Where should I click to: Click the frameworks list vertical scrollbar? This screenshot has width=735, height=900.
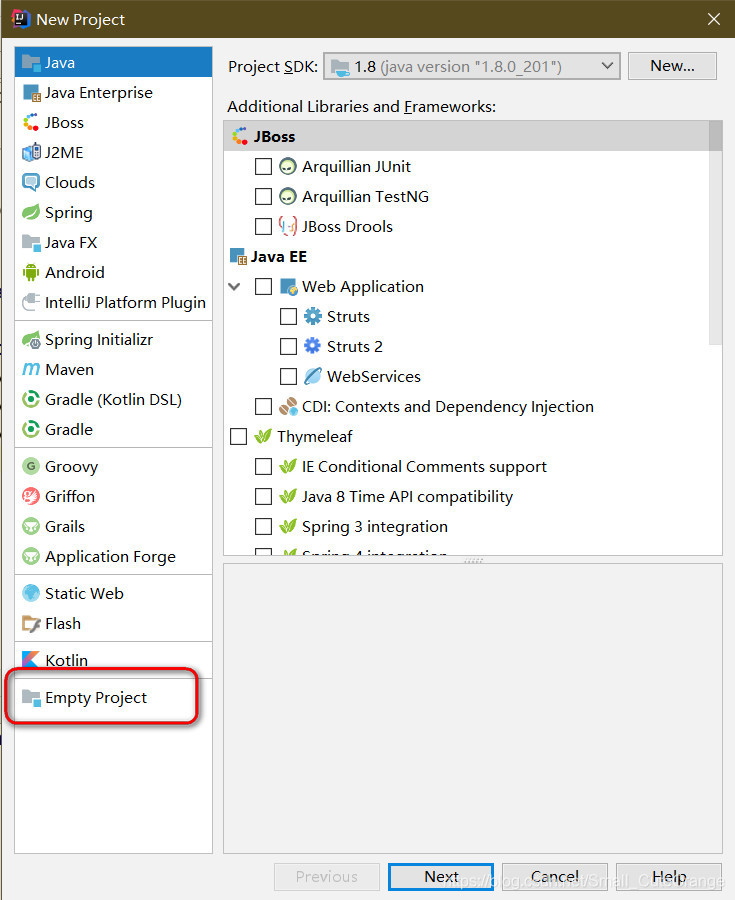[x=715, y=232]
